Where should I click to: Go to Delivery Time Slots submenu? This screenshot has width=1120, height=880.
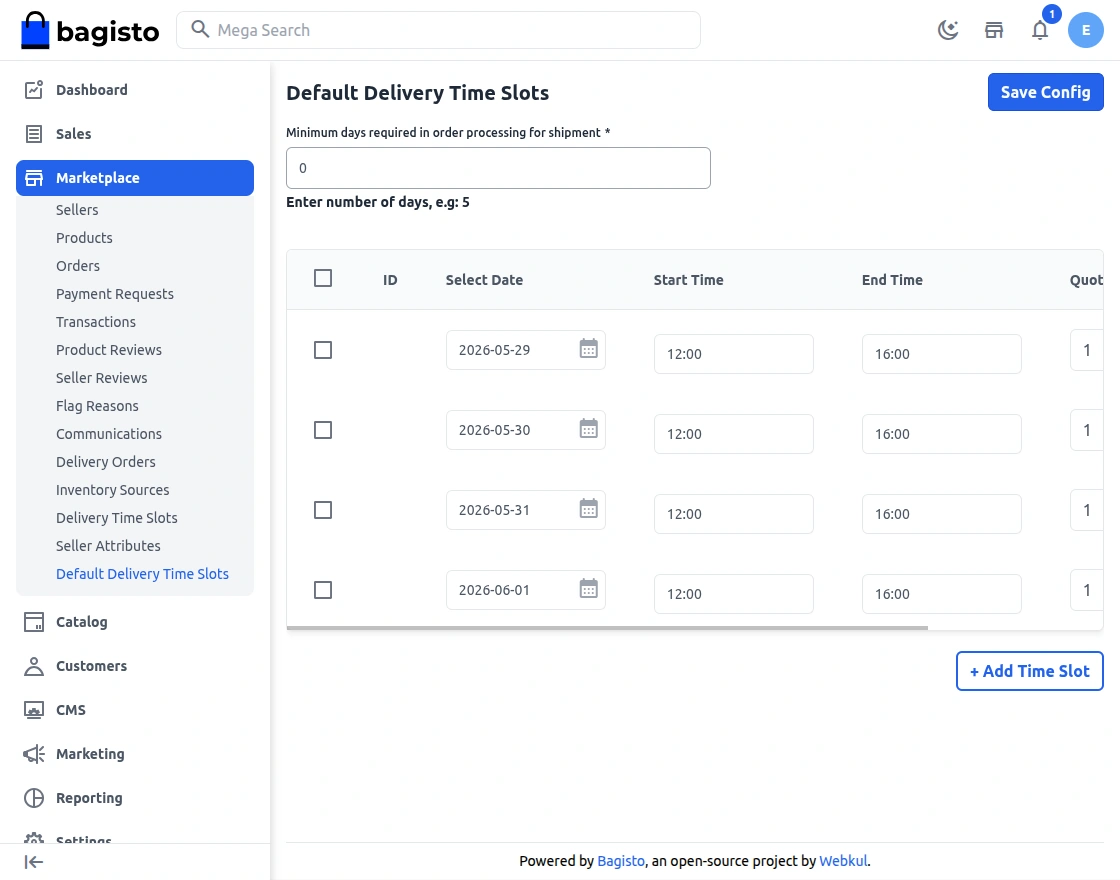tap(116, 517)
